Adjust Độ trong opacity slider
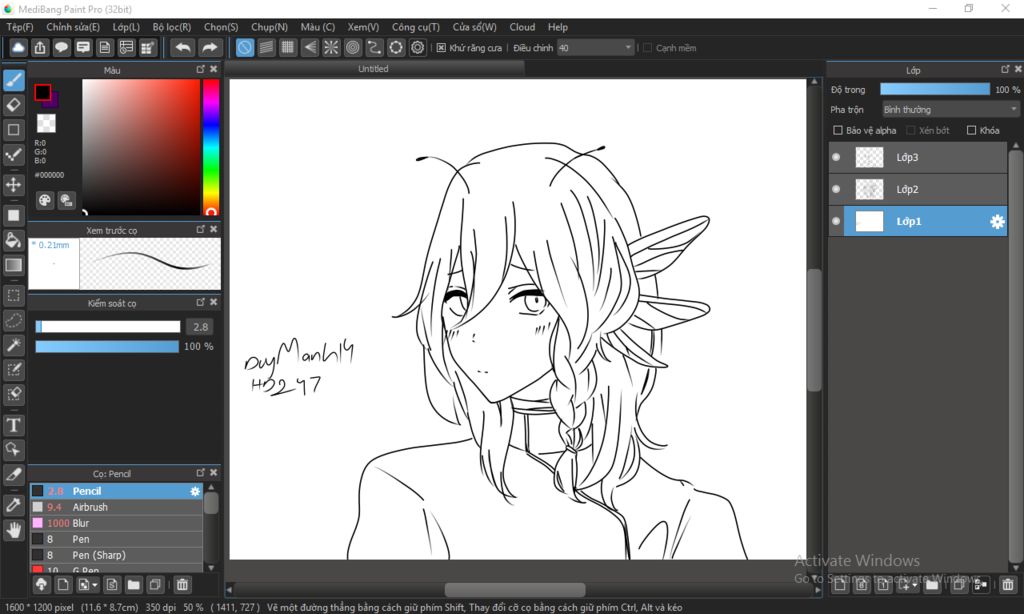This screenshot has height=614, width=1024. coord(935,89)
